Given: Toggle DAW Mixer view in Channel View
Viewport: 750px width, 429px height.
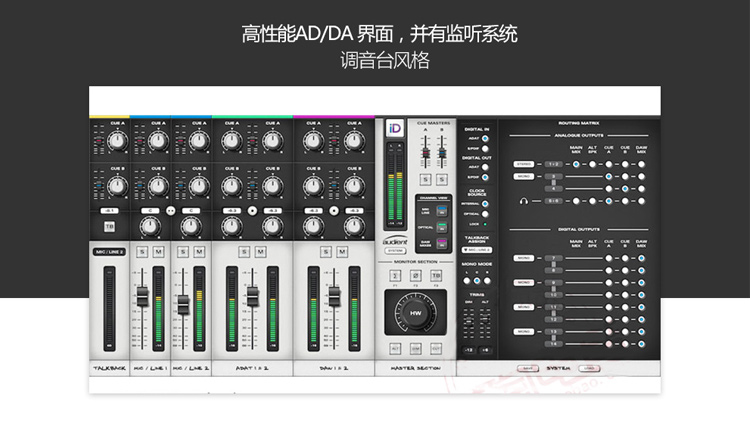Looking at the screenshot, I should 442,243.
